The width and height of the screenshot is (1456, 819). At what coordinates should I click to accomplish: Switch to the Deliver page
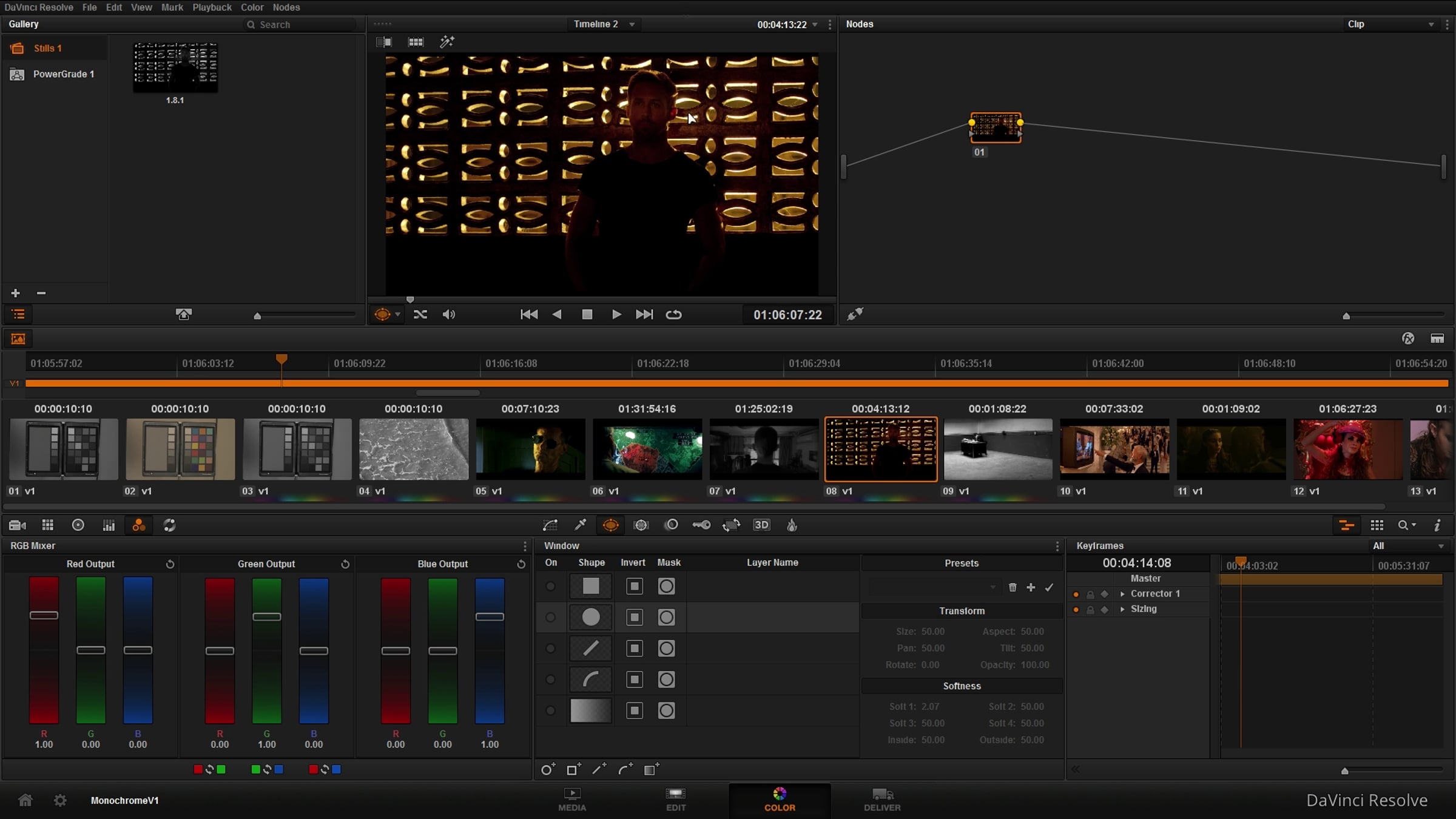882,800
